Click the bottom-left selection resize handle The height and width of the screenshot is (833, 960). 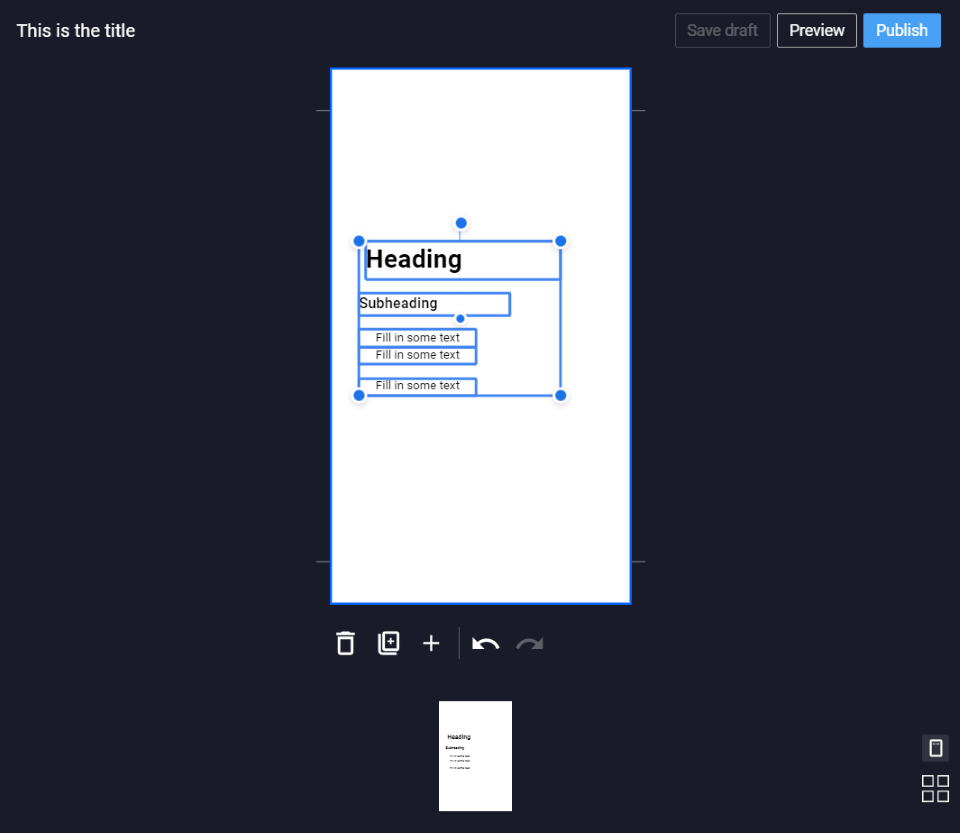point(359,395)
